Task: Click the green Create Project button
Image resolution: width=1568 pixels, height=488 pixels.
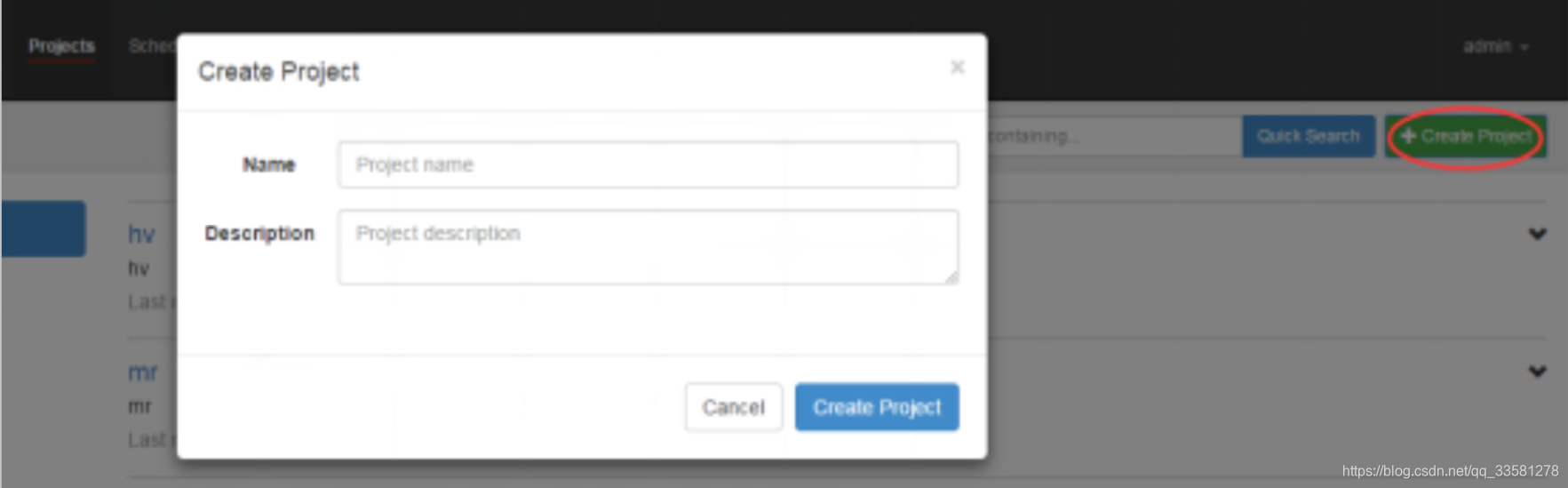Action: coord(1466,136)
